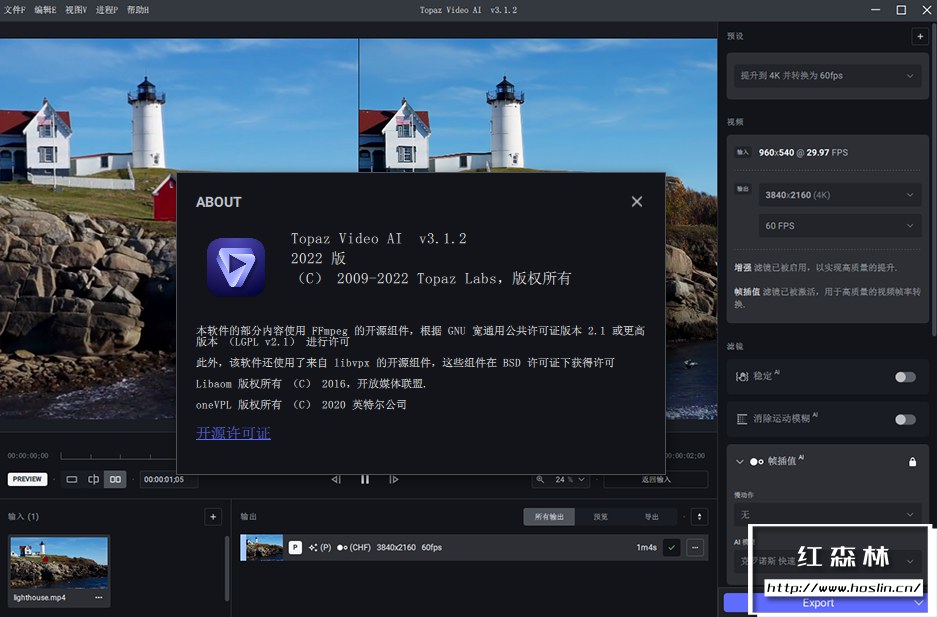Open the Export button dropdown arrow

[919, 603]
